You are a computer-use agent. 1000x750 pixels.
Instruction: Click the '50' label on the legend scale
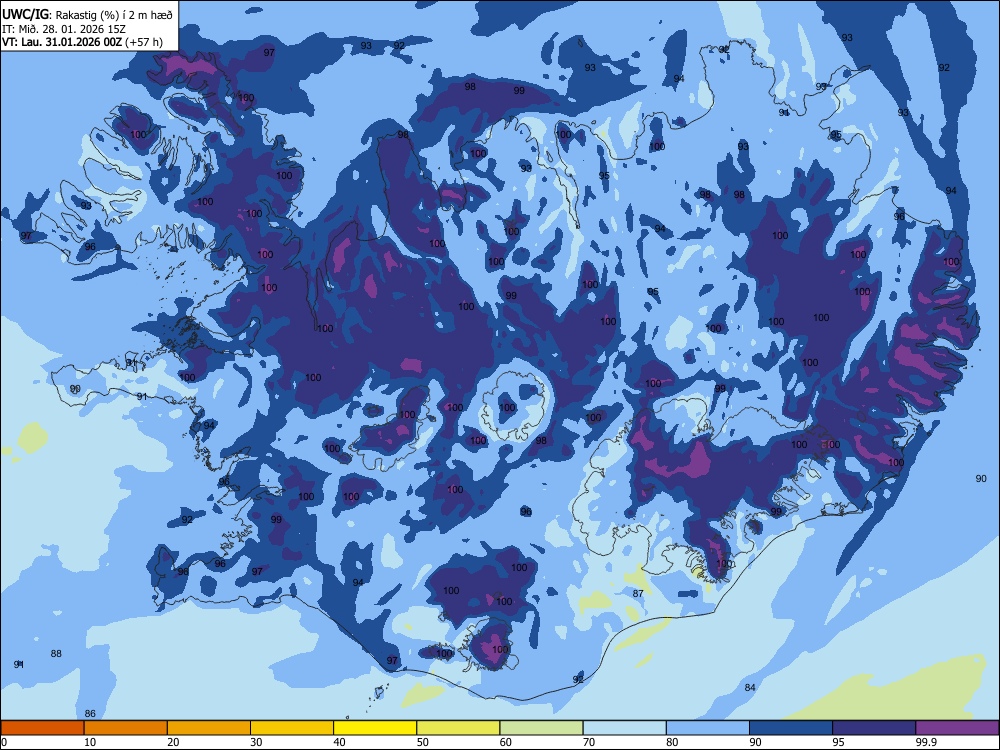pyautogui.click(x=422, y=742)
